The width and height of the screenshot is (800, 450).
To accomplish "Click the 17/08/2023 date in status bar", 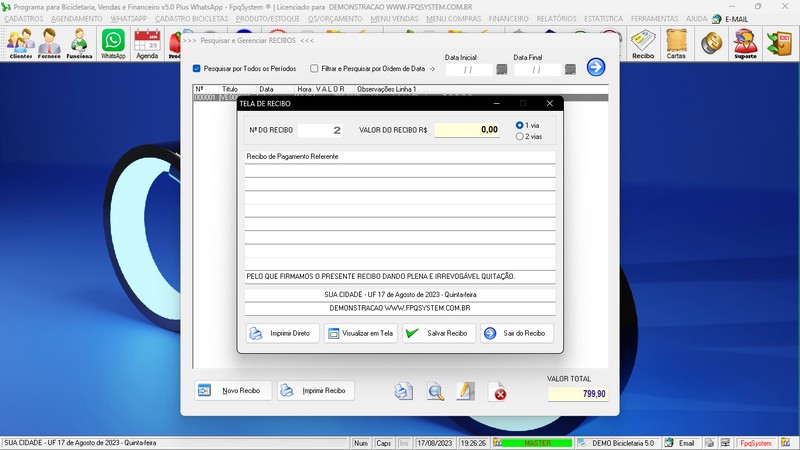I will (434, 443).
